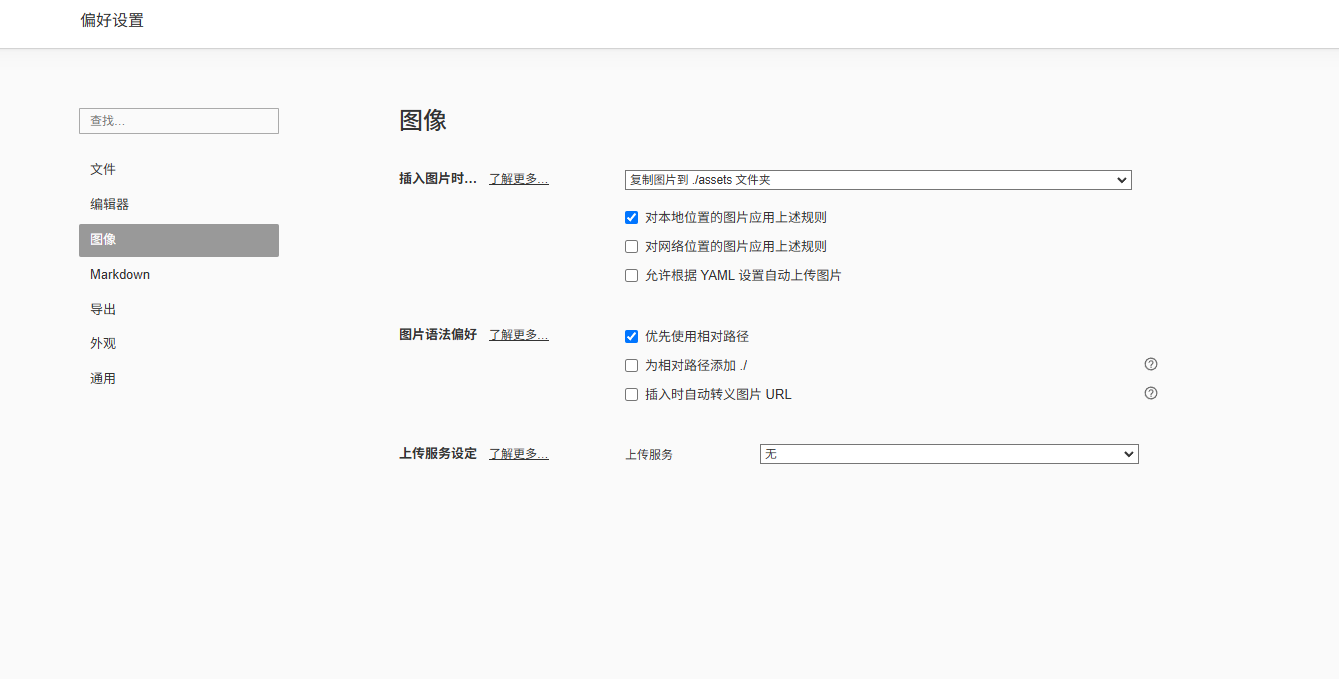Select the 图像 settings section

pos(179,240)
